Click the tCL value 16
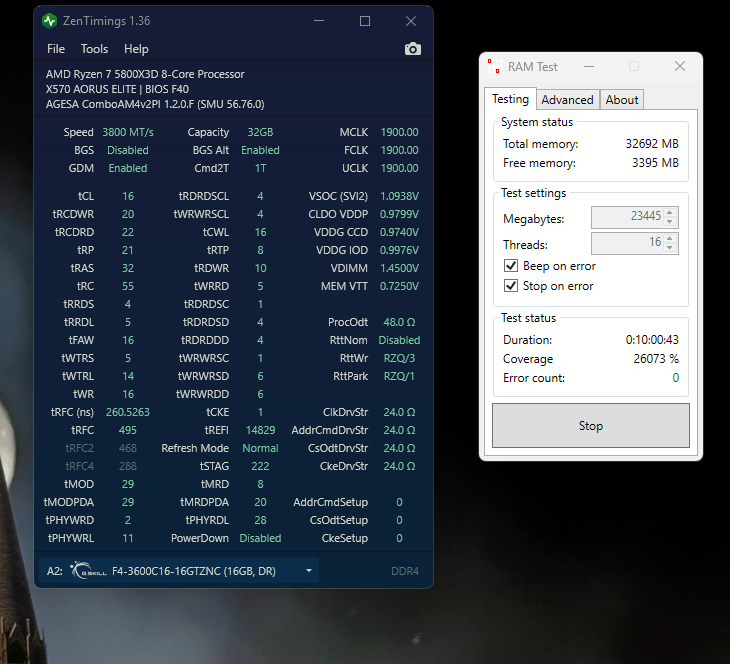The width and height of the screenshot is (730, 664). click(128, 196)
